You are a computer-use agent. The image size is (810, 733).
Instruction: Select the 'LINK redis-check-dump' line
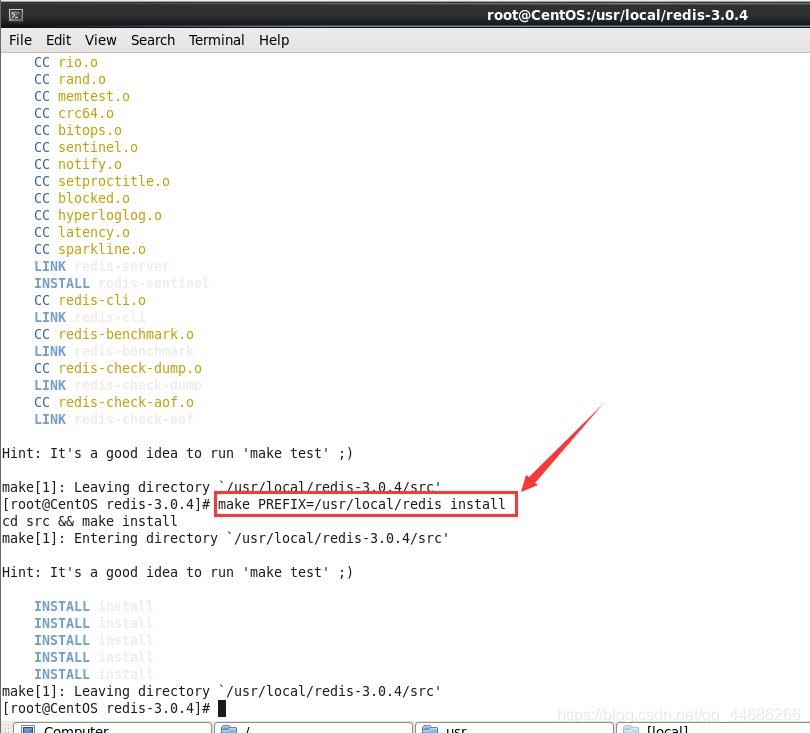(x=118, y=386)
